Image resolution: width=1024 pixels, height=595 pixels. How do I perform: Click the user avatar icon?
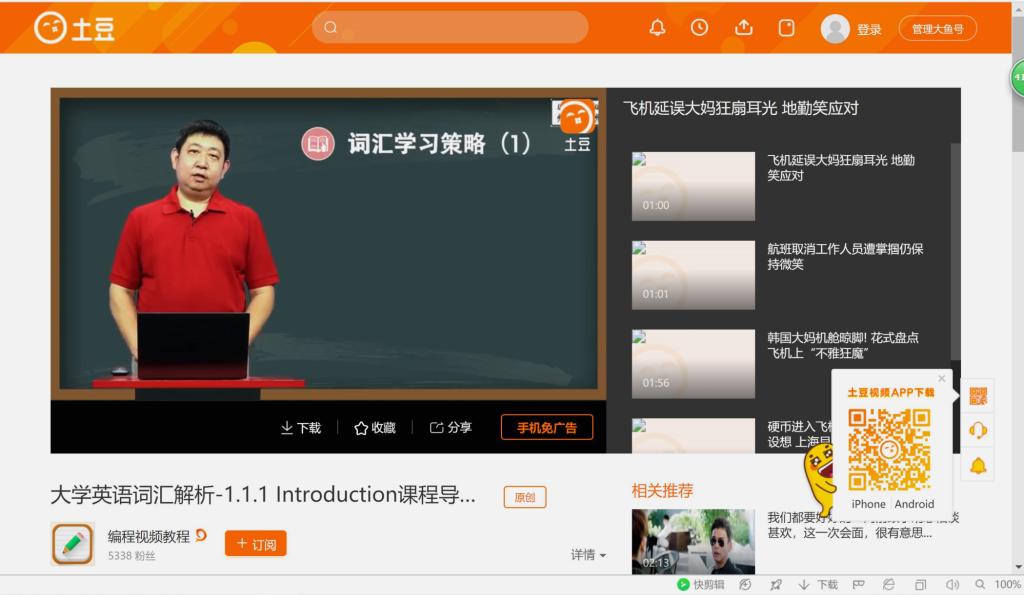[x=834, y=29]
